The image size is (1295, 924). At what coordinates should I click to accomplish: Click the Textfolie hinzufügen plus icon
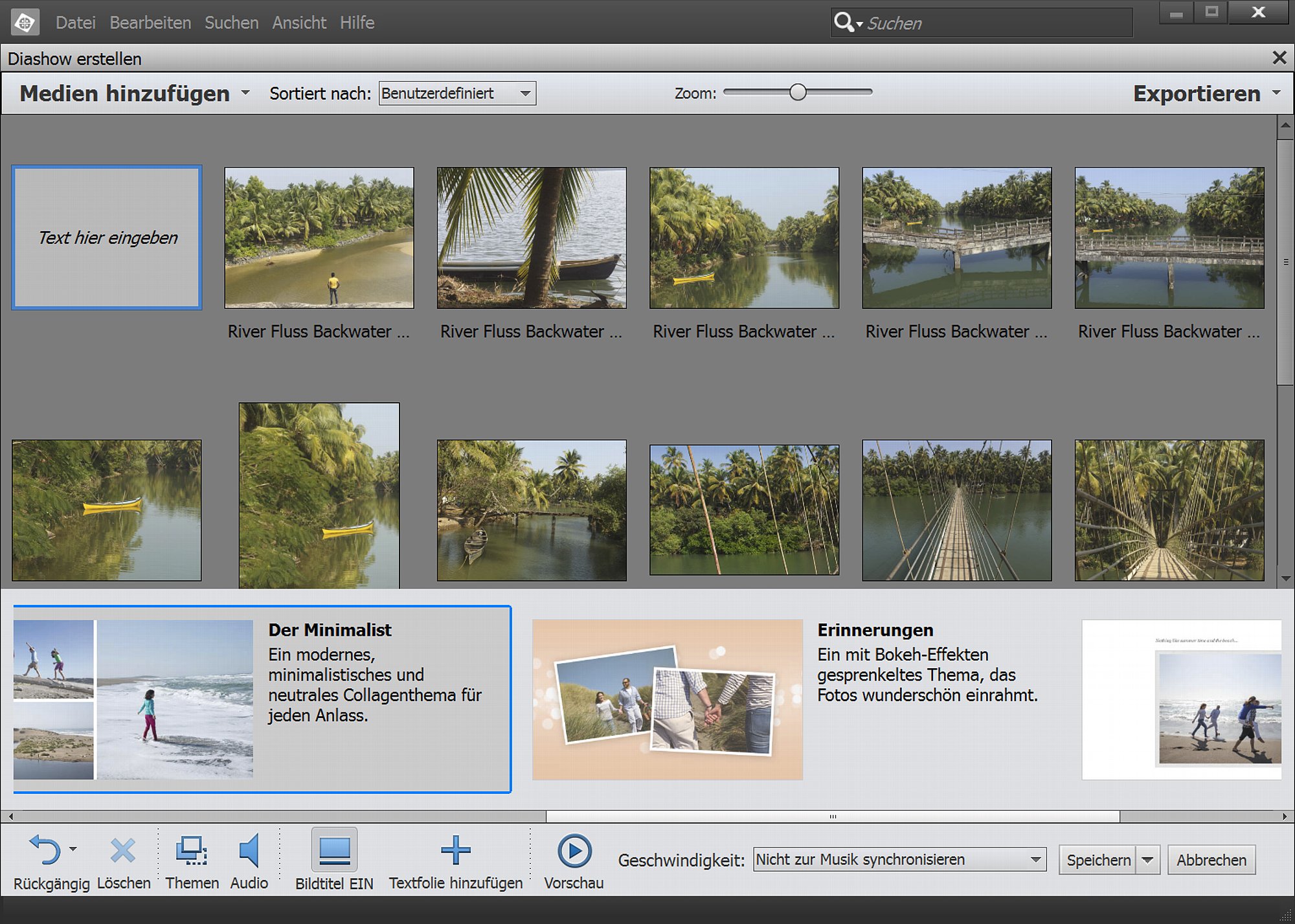click(455, 850)
